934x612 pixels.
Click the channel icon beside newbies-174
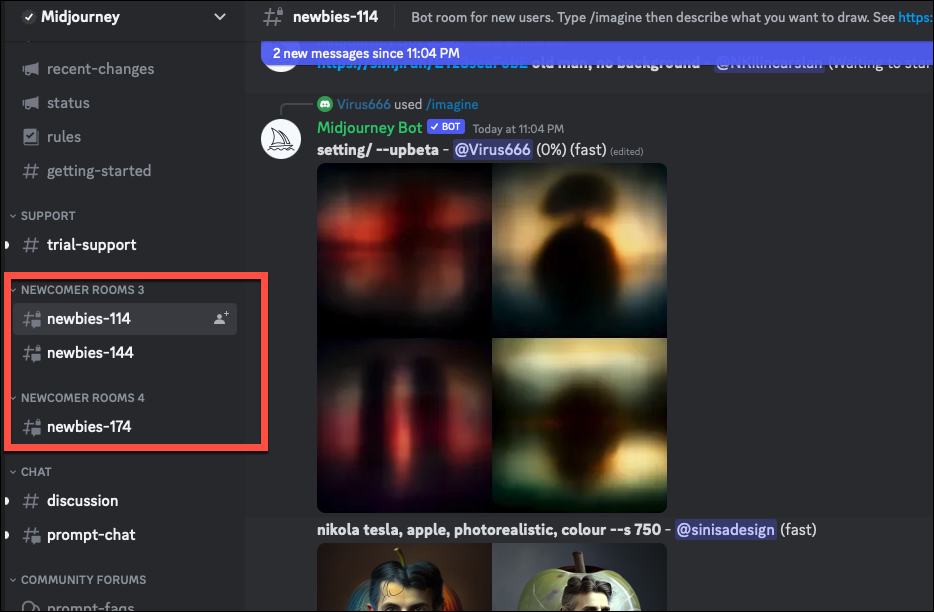(32, 427)
